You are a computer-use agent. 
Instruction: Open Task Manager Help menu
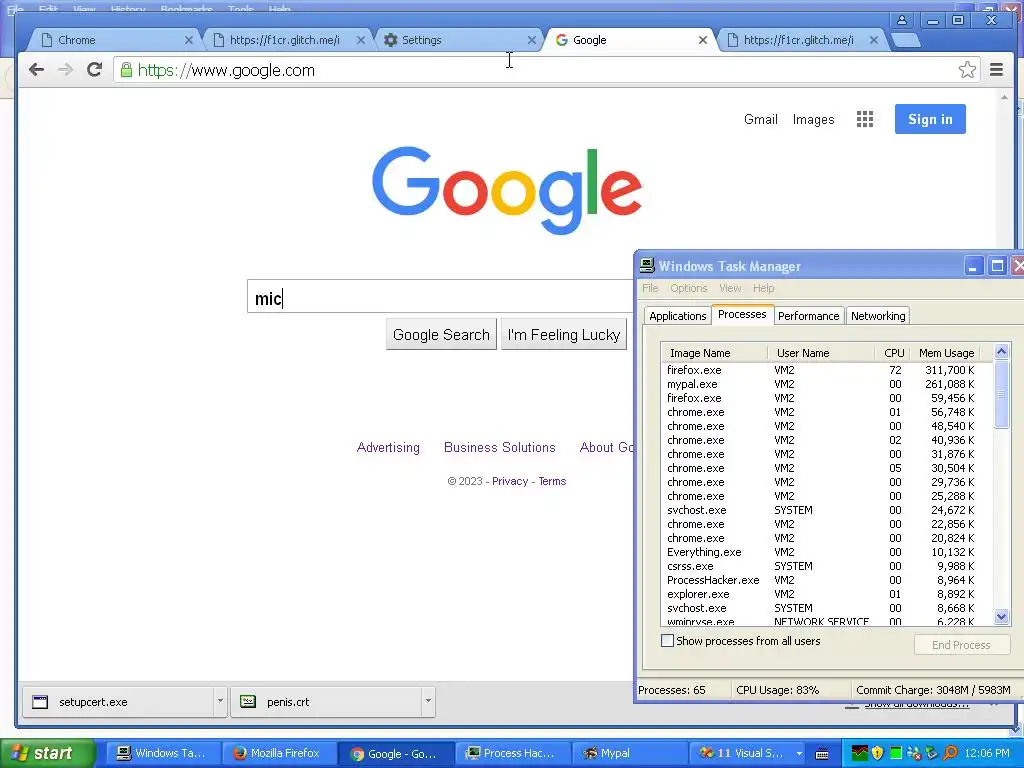[x=763, y=288]
